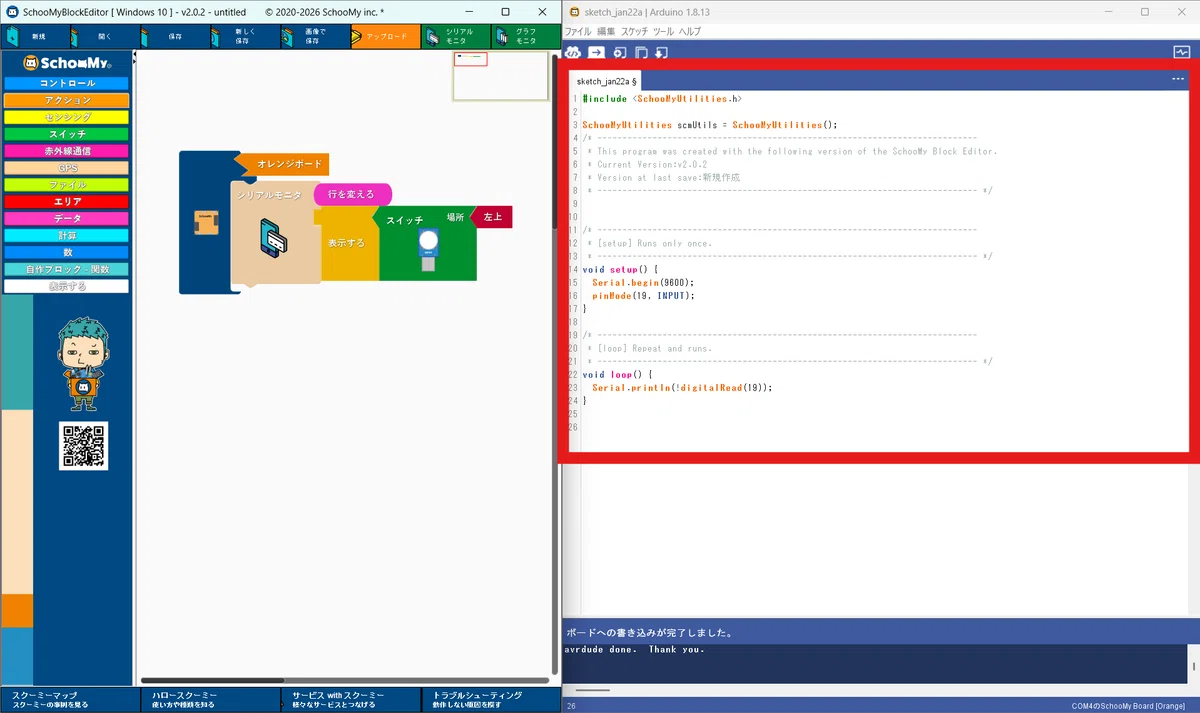Click the pink 行を変える block
This screenshot has width=1200, height=713.
coord(352,194)
